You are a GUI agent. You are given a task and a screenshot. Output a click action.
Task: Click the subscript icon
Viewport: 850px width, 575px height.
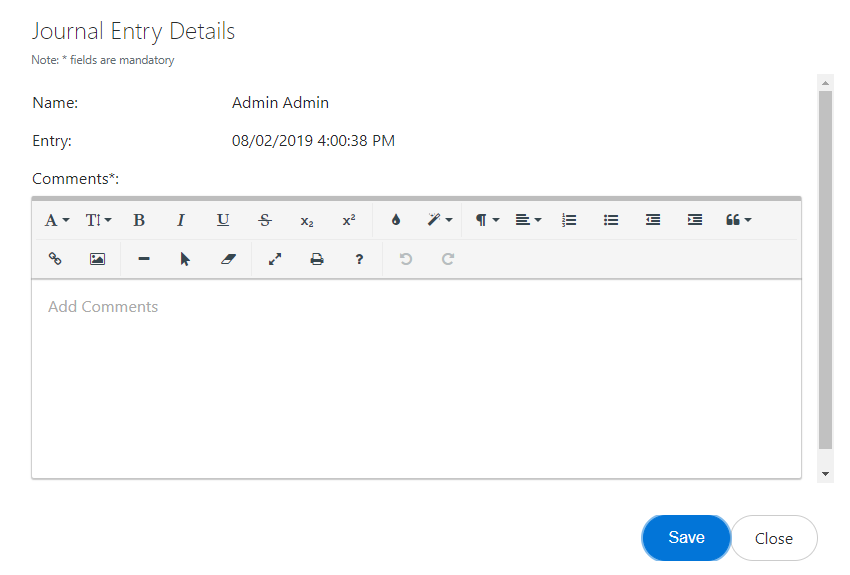click(307, 220)
